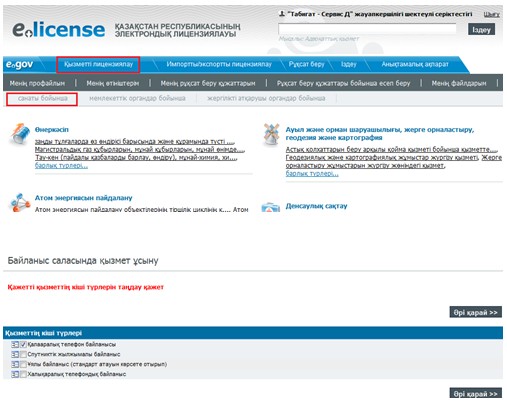This screenshot has width=507, height=404.
Task: Expand tree icon beside Қалааралық телефон байланысы
Action: 15,344
